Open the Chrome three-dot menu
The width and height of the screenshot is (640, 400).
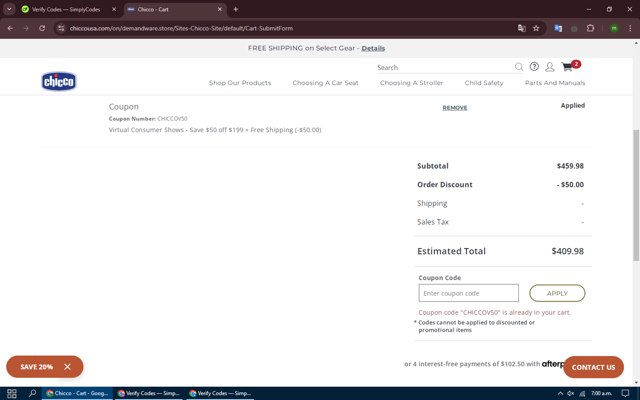[630, 28]
